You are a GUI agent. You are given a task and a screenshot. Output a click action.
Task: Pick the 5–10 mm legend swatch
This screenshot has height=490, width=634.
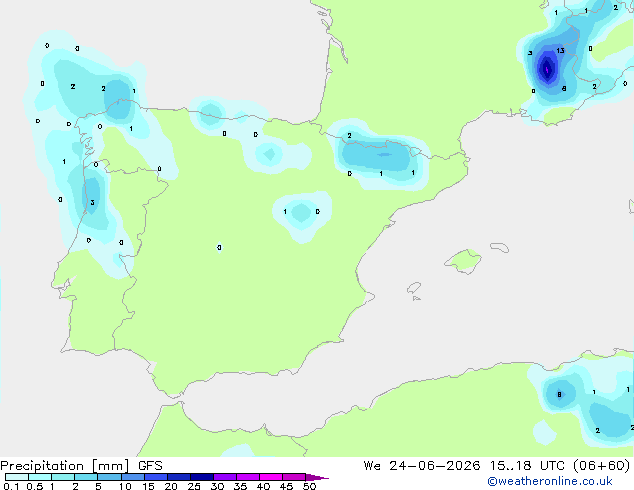click(110, 477)
